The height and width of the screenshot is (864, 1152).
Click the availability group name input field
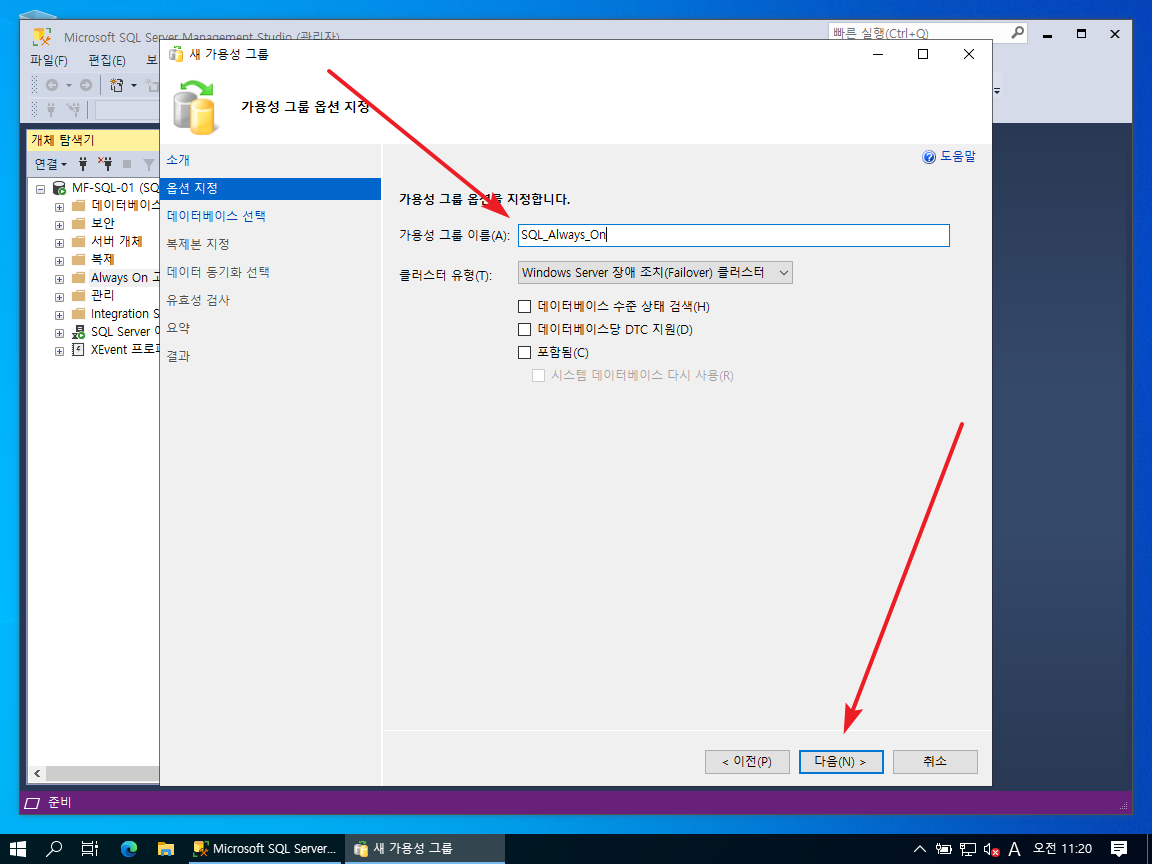(x=733, y=235)
